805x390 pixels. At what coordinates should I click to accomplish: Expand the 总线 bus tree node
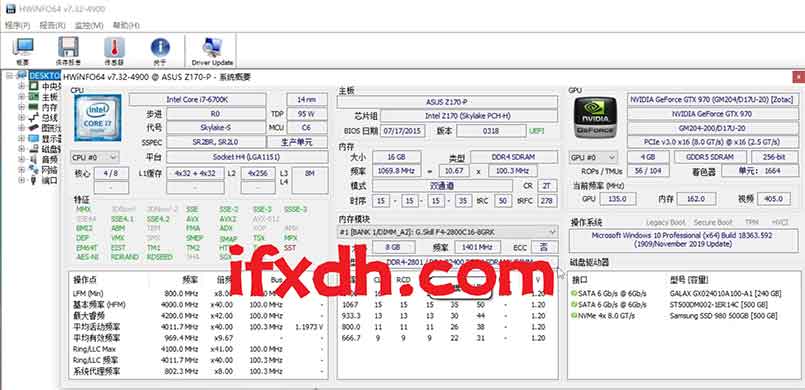pyautogui.click(x=22, y=118)
